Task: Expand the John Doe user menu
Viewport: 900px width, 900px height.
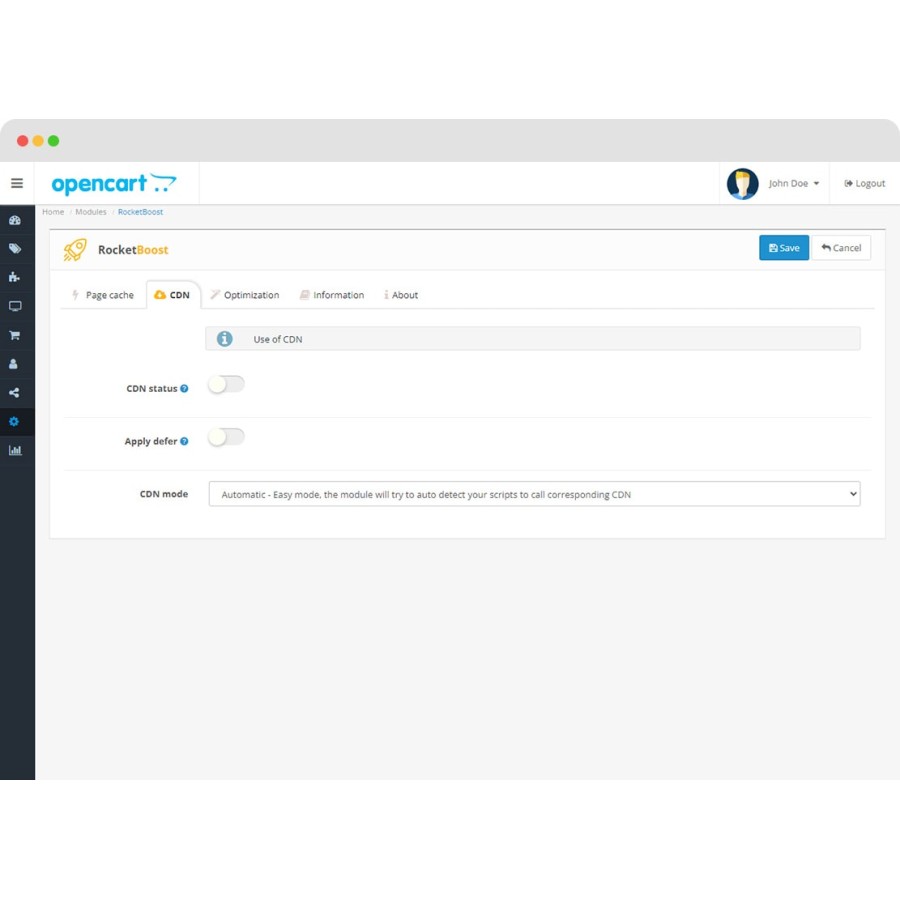Action: [x=794, y=184]
